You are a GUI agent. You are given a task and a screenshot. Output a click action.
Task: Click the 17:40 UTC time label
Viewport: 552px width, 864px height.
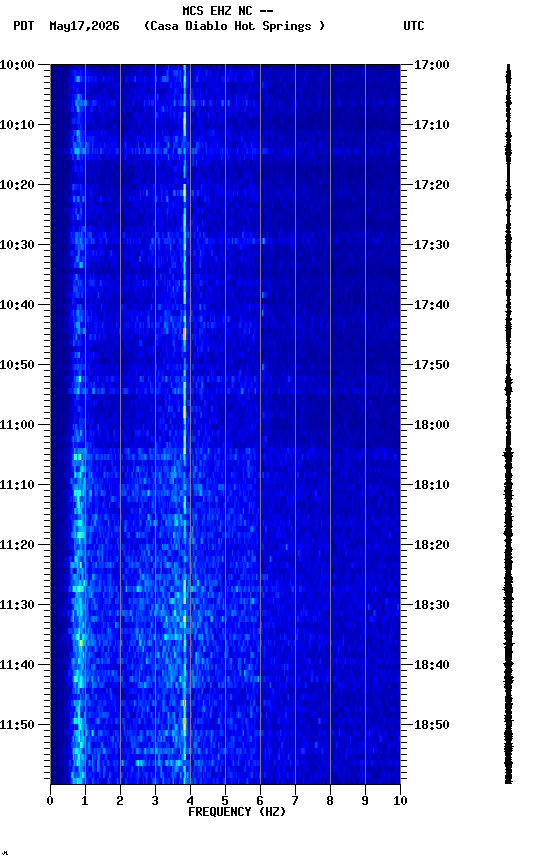(x=432, y=305)
